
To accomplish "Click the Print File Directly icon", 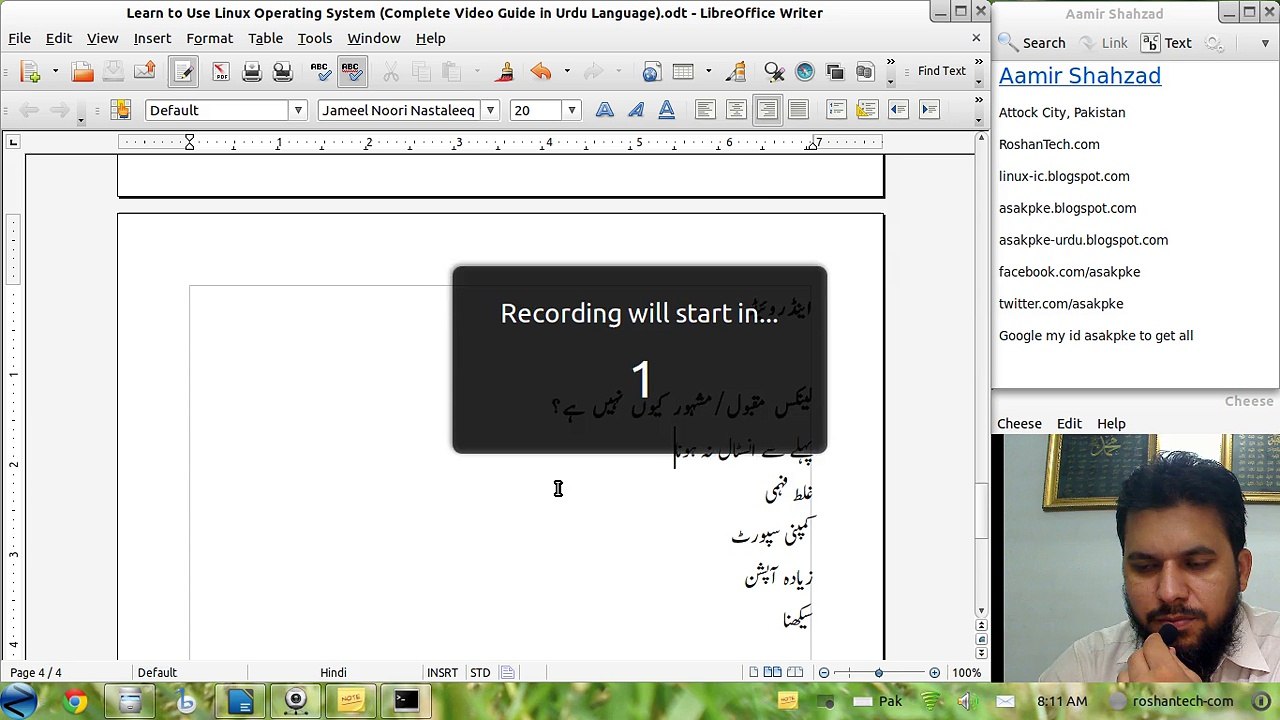I will [x=252, y=72].
